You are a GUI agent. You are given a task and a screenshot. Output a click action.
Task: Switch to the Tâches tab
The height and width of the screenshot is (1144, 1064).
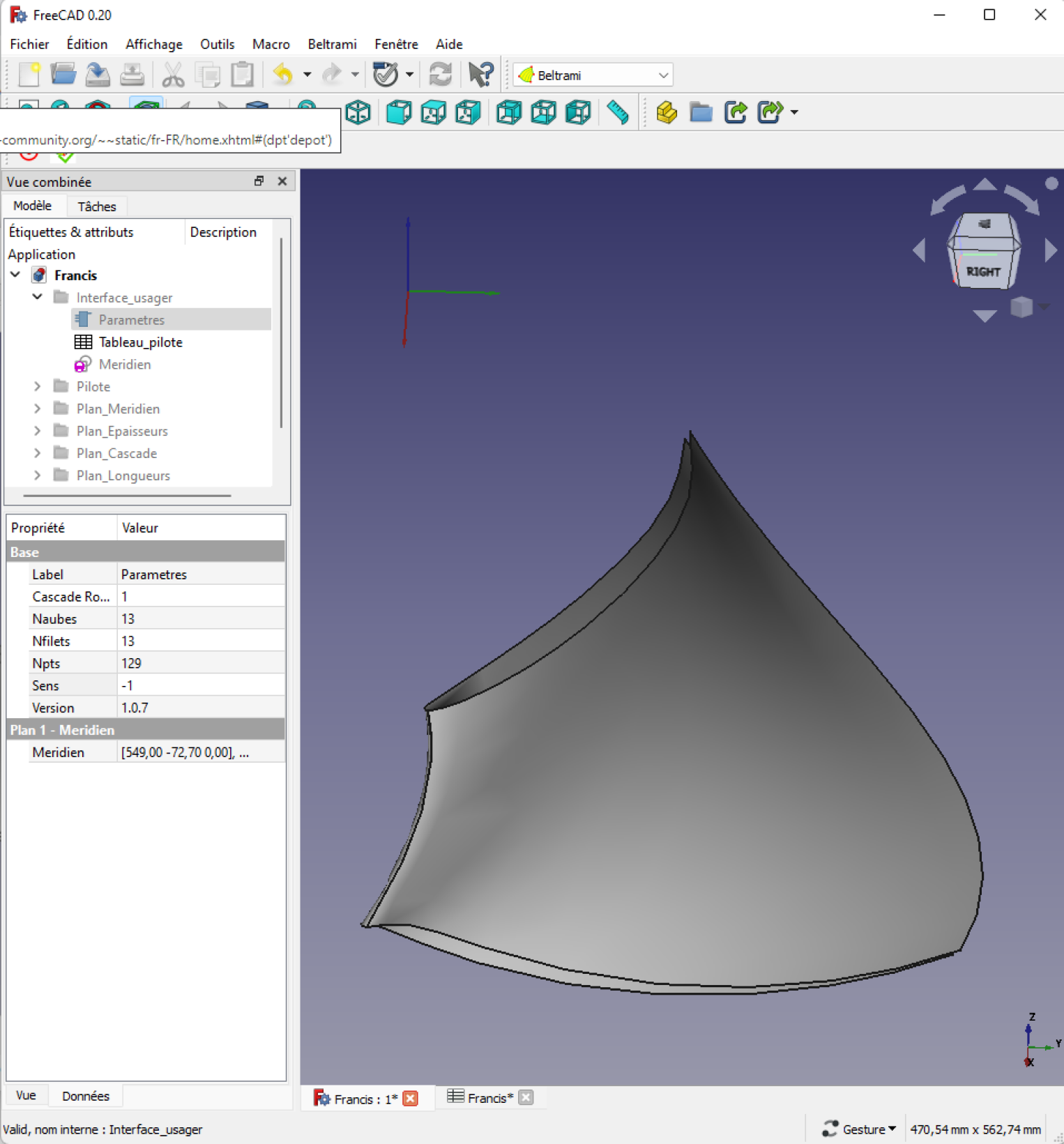(96, 206)
